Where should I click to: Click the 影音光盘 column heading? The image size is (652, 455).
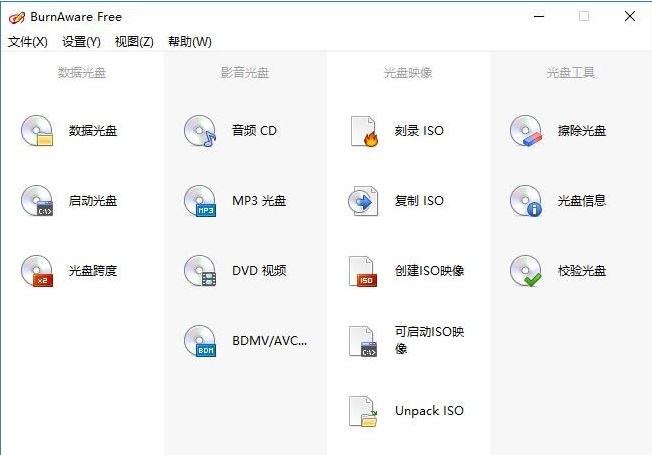tap(245, 73)
